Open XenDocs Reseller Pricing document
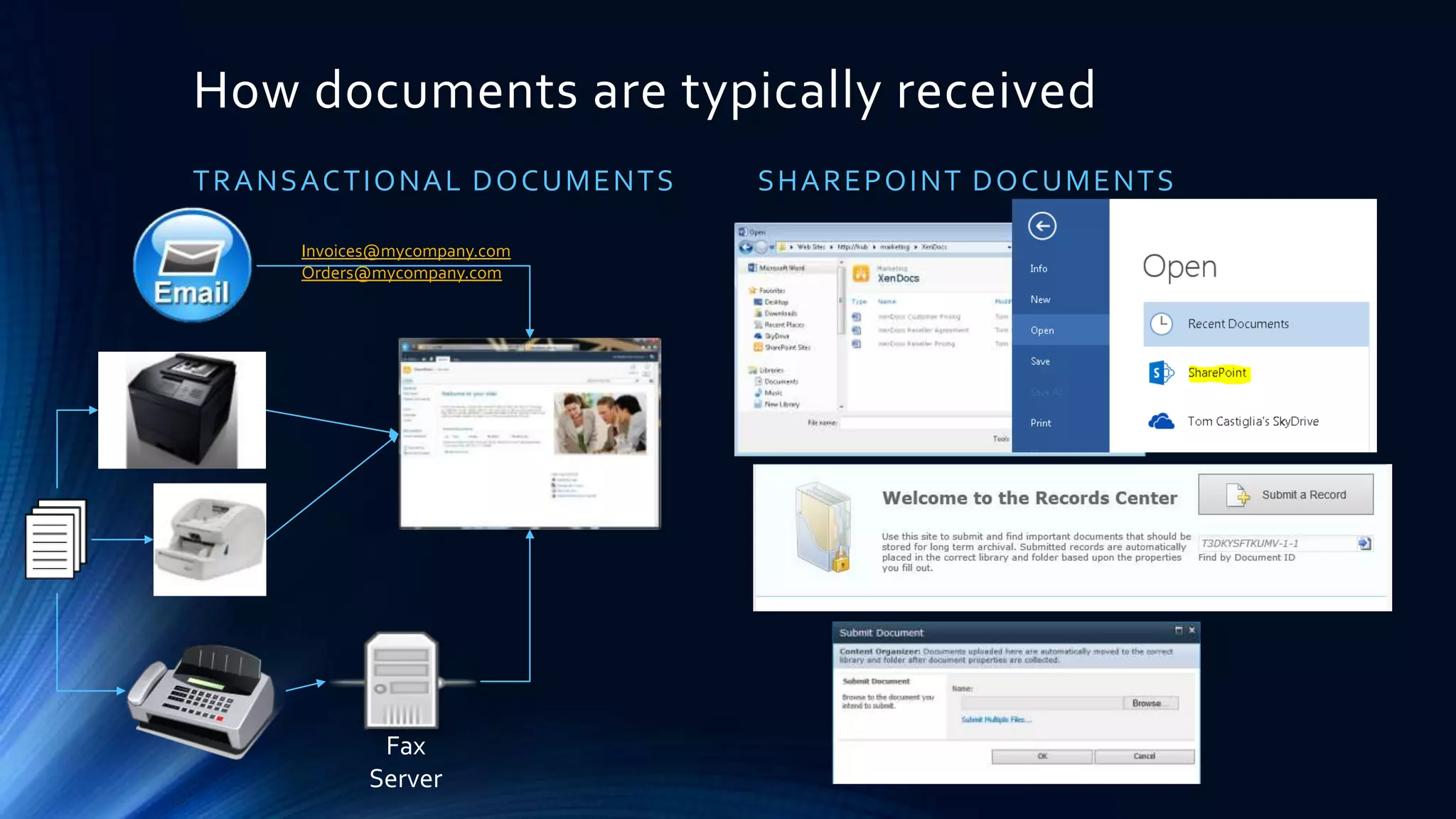This screenshot has height=819, width=1456. pyautogui.click(x=916, y=344)
